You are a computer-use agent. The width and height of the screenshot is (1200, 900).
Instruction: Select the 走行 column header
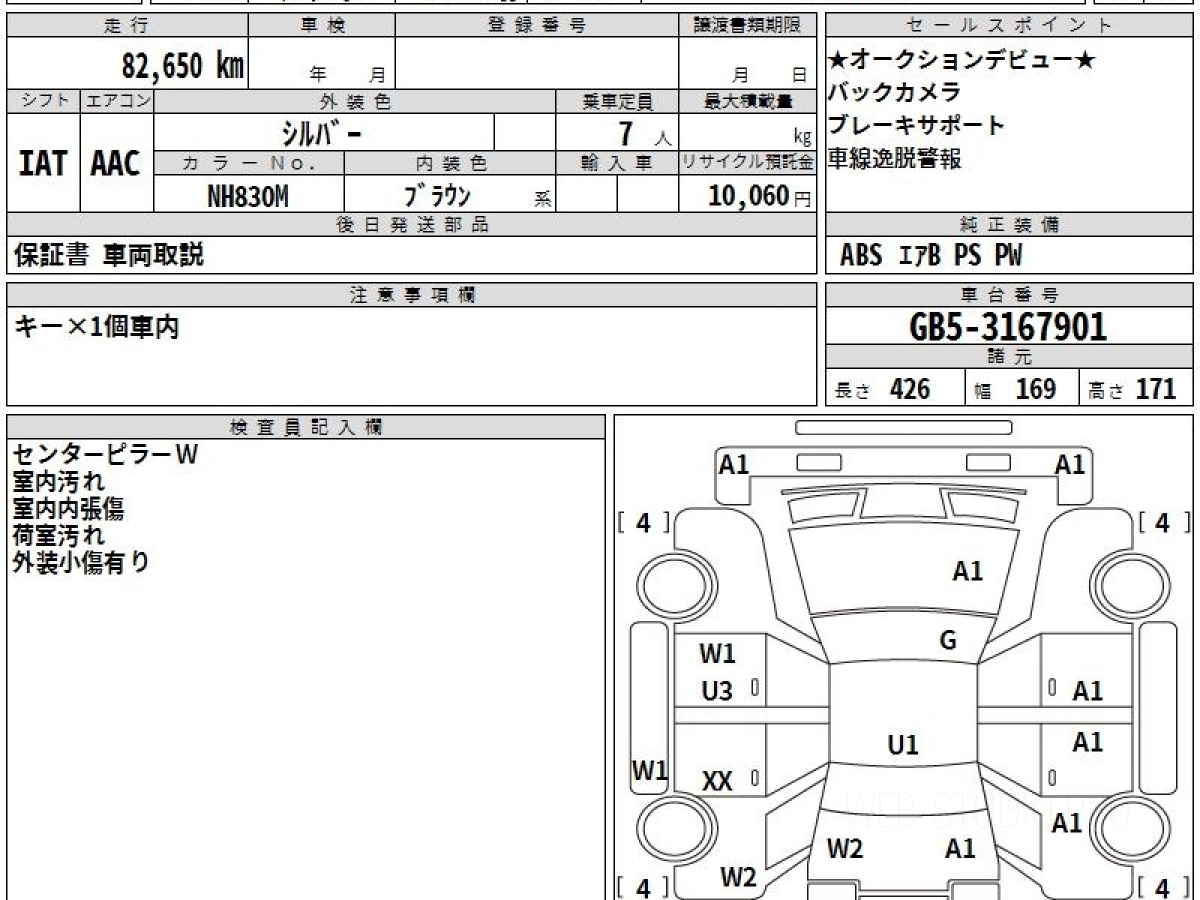[x=127, y=26]
